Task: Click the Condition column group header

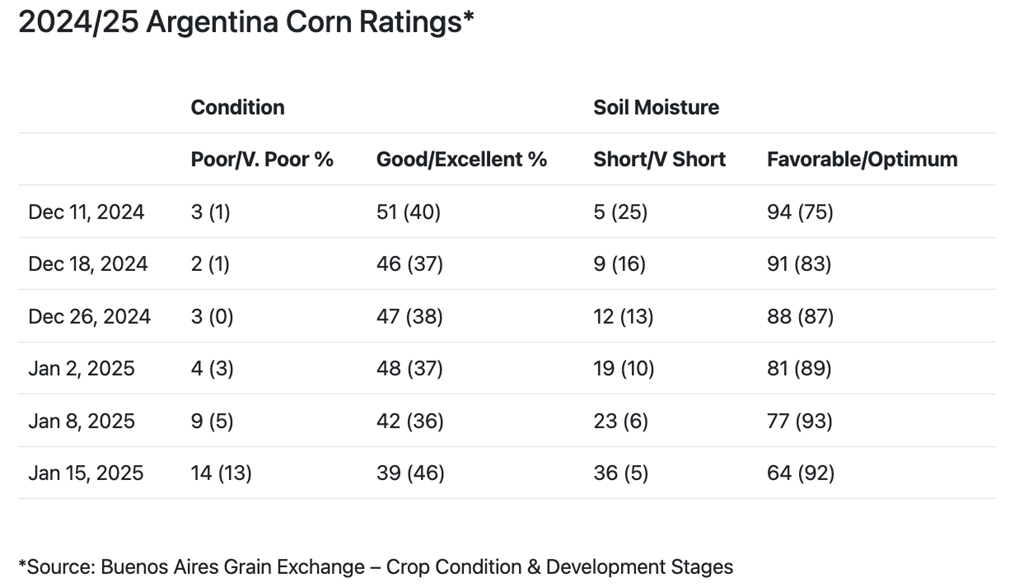Action: [x=237, y=107]
